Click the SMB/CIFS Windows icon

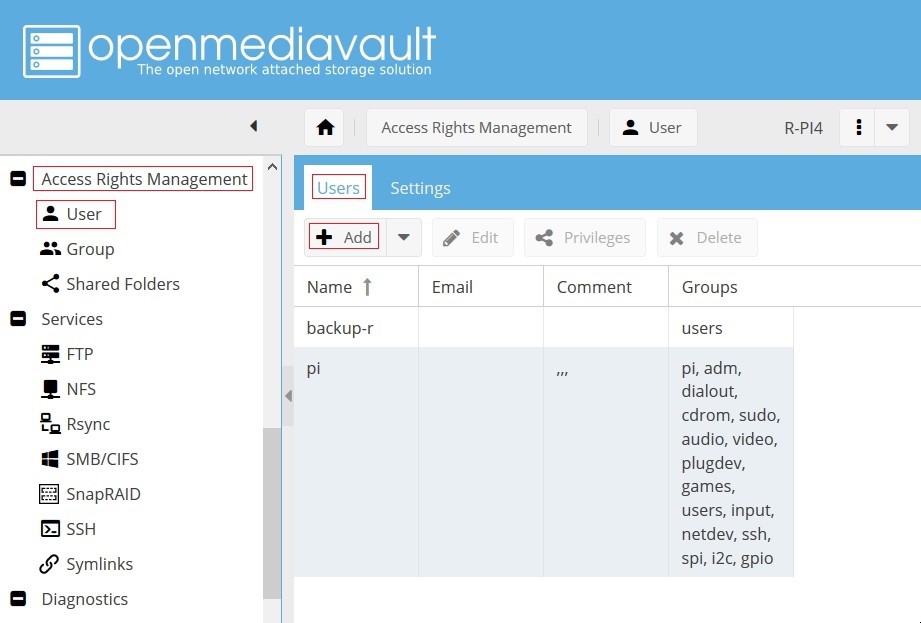49,459
